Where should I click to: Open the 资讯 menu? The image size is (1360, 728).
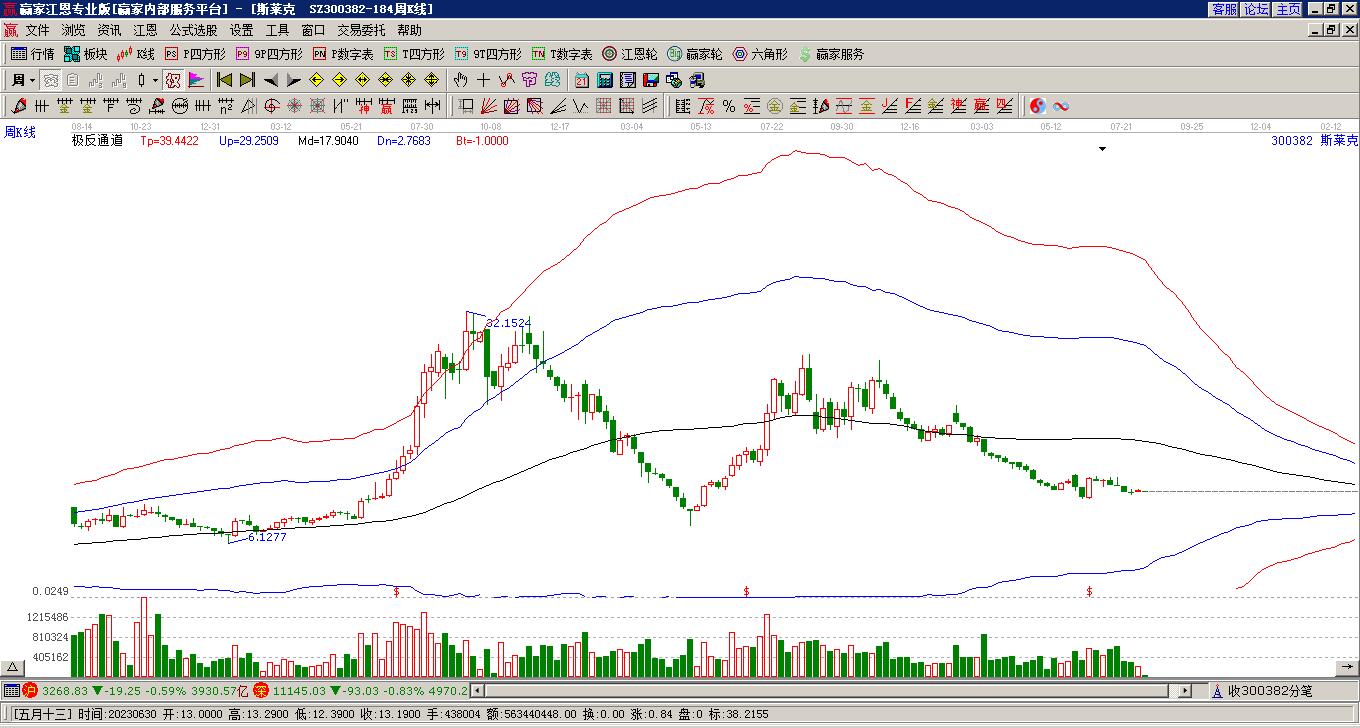[109, 31]
